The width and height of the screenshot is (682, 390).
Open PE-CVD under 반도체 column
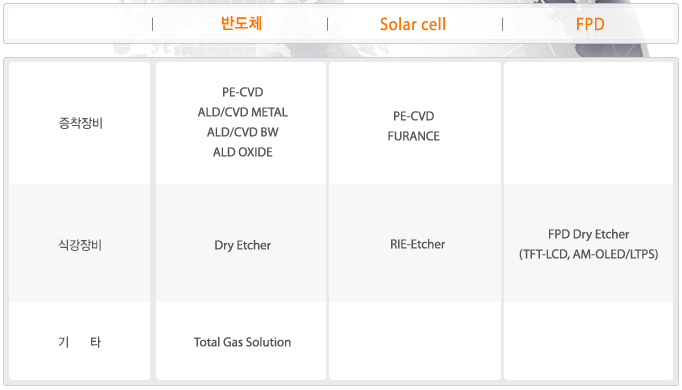click(x=243, y=92)
